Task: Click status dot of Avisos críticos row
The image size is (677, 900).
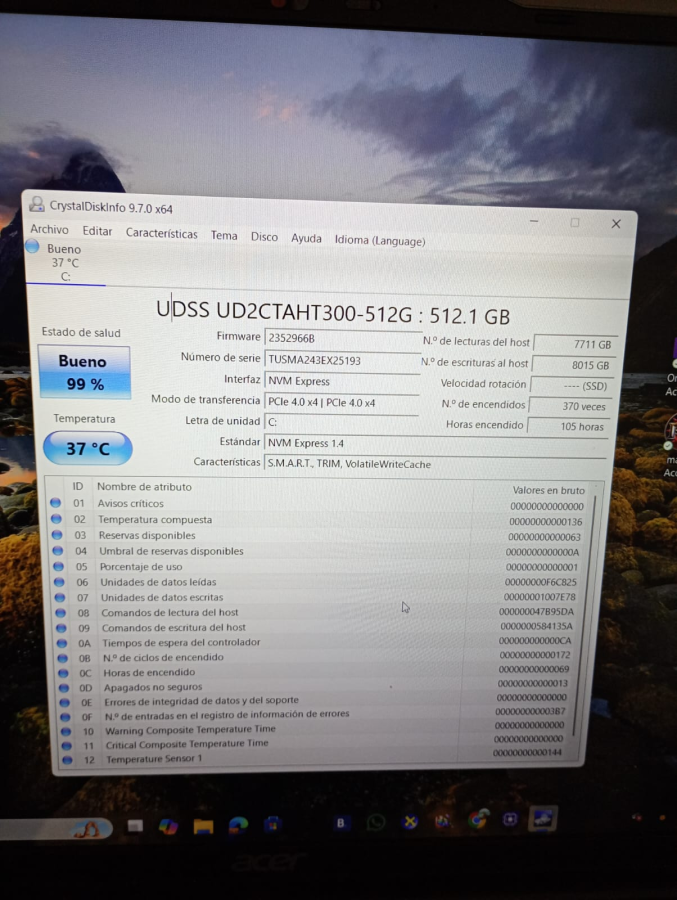Action: click(55, 503)
